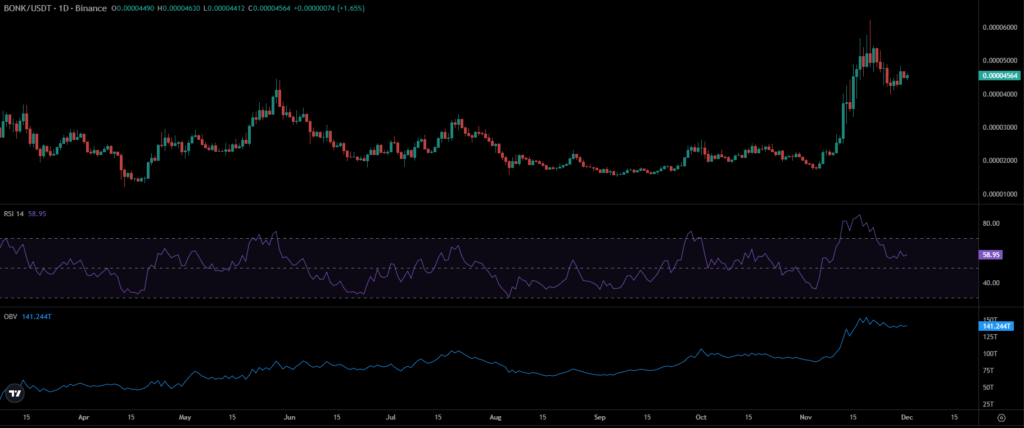Click the 40.00 RSI axis label
This screenshot has width=1024, height=428.
(992, 283)
